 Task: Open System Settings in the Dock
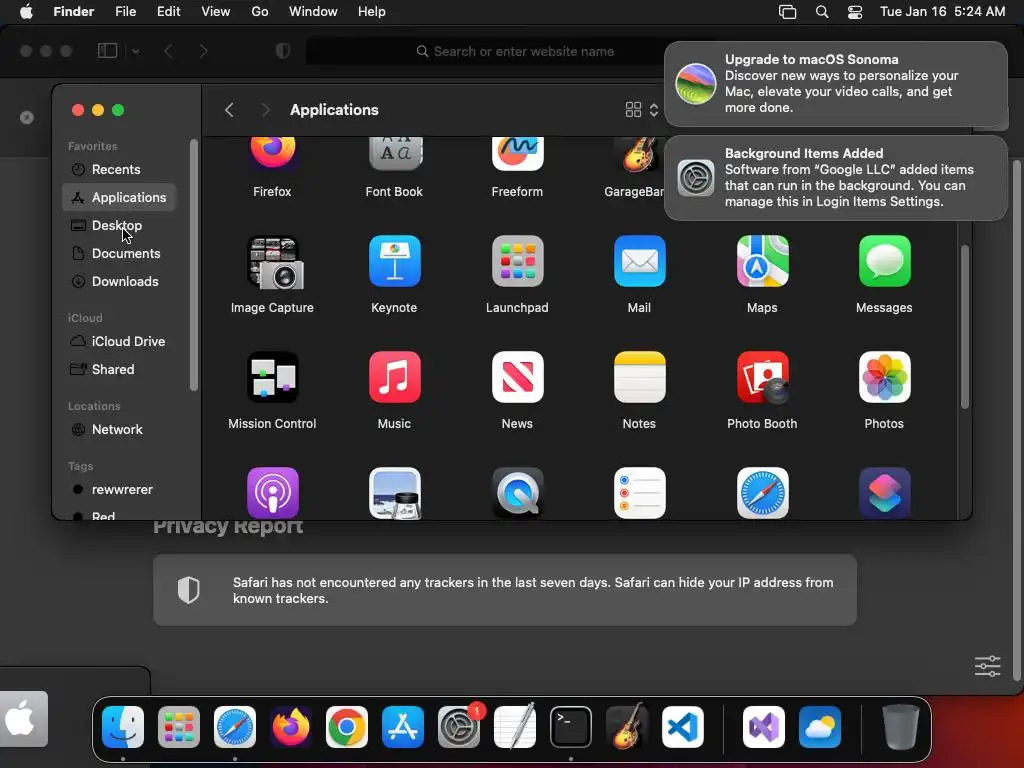(x=458, y=727)
